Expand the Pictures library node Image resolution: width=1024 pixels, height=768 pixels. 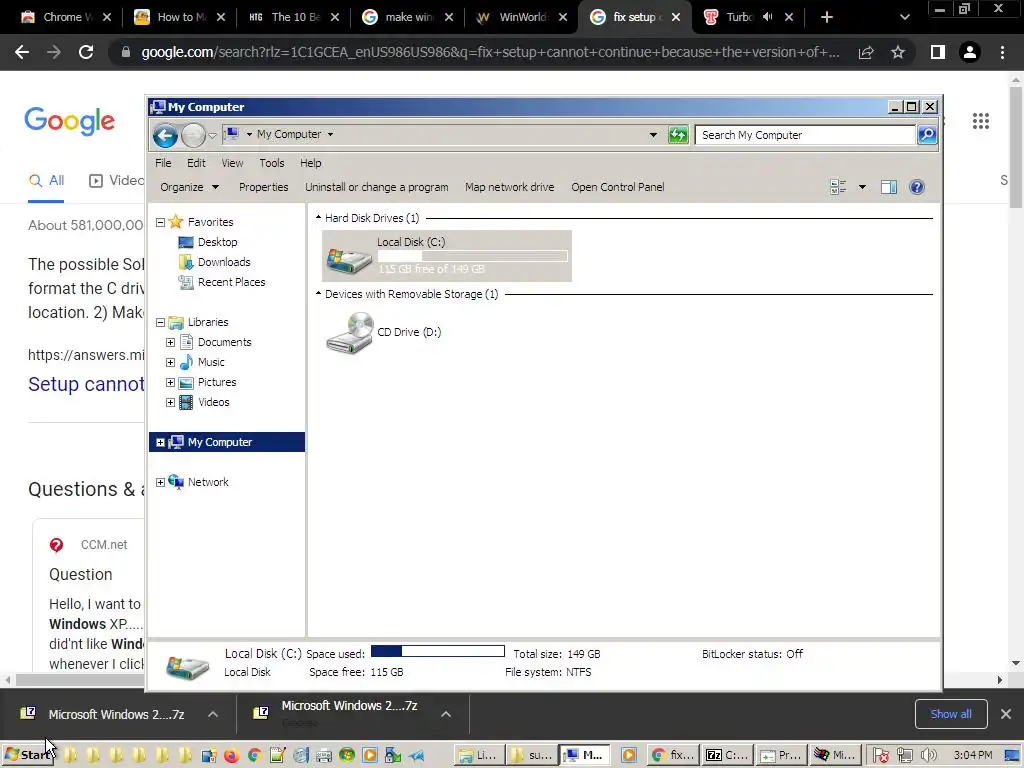(170, 383)
